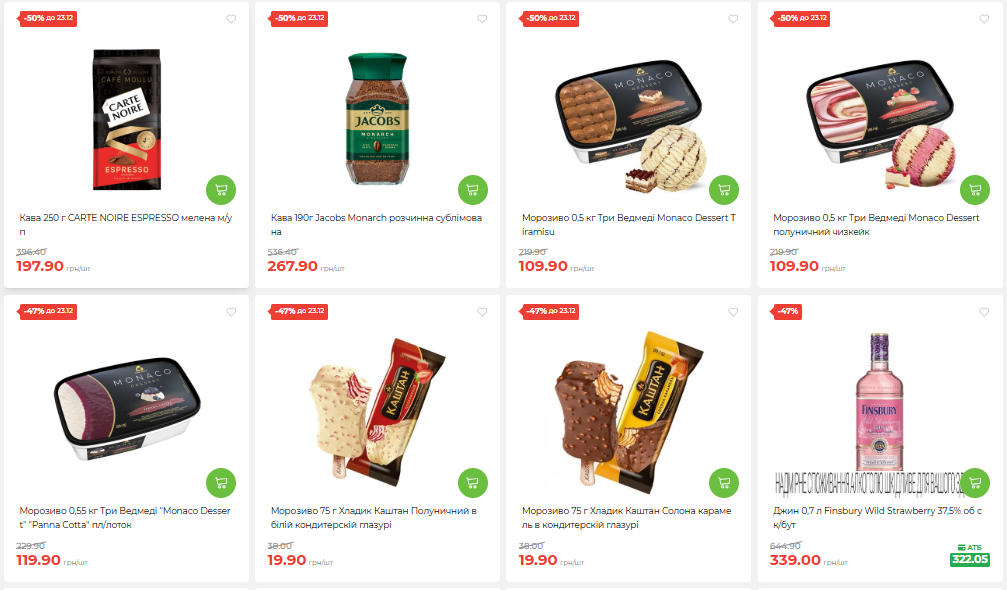The height and width of the screenshot is (590, 1007).
Task: View the Carte Noire coffee package image
Action: [127, 119]
